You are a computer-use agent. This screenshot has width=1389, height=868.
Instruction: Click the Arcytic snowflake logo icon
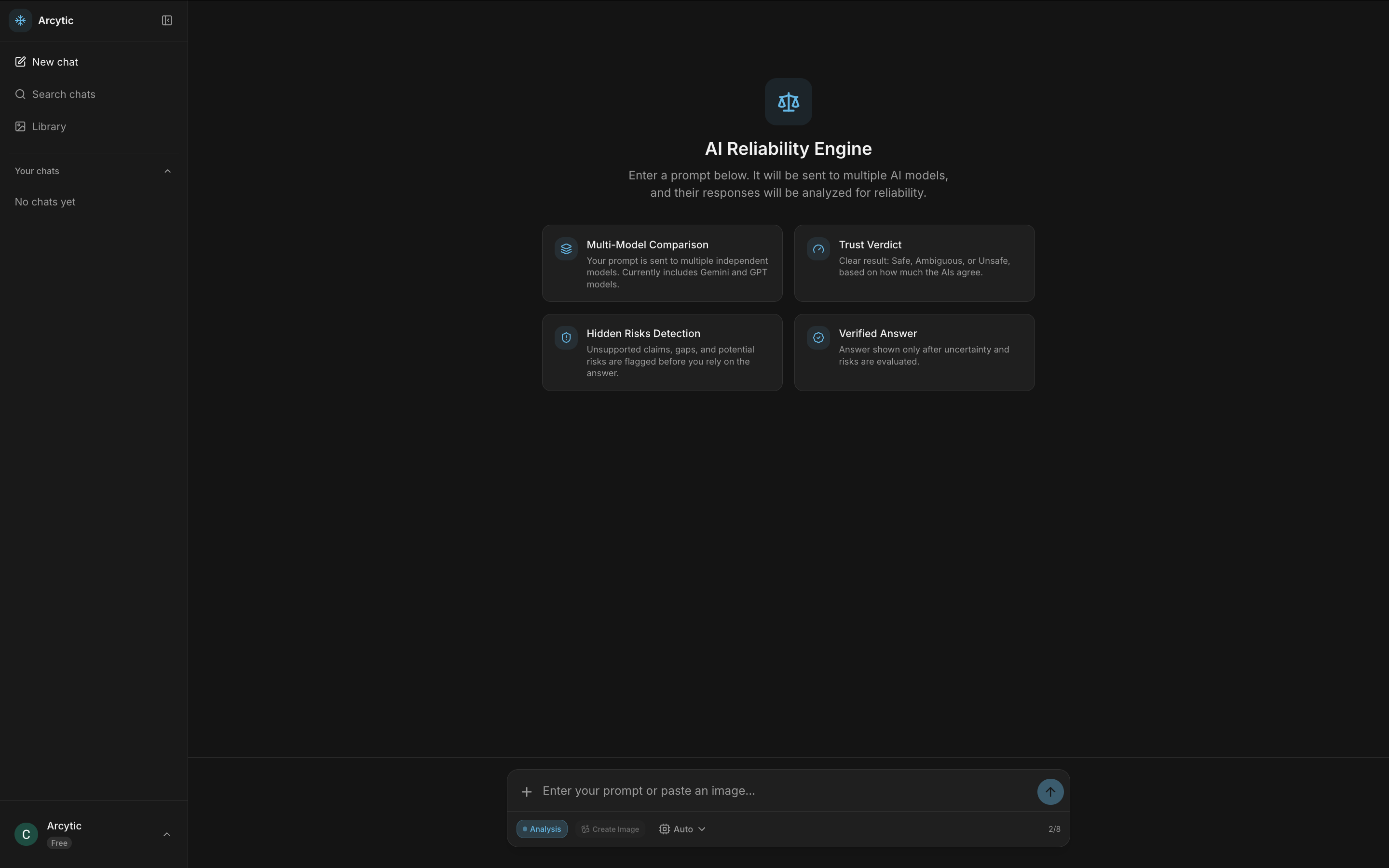point(20,21)
